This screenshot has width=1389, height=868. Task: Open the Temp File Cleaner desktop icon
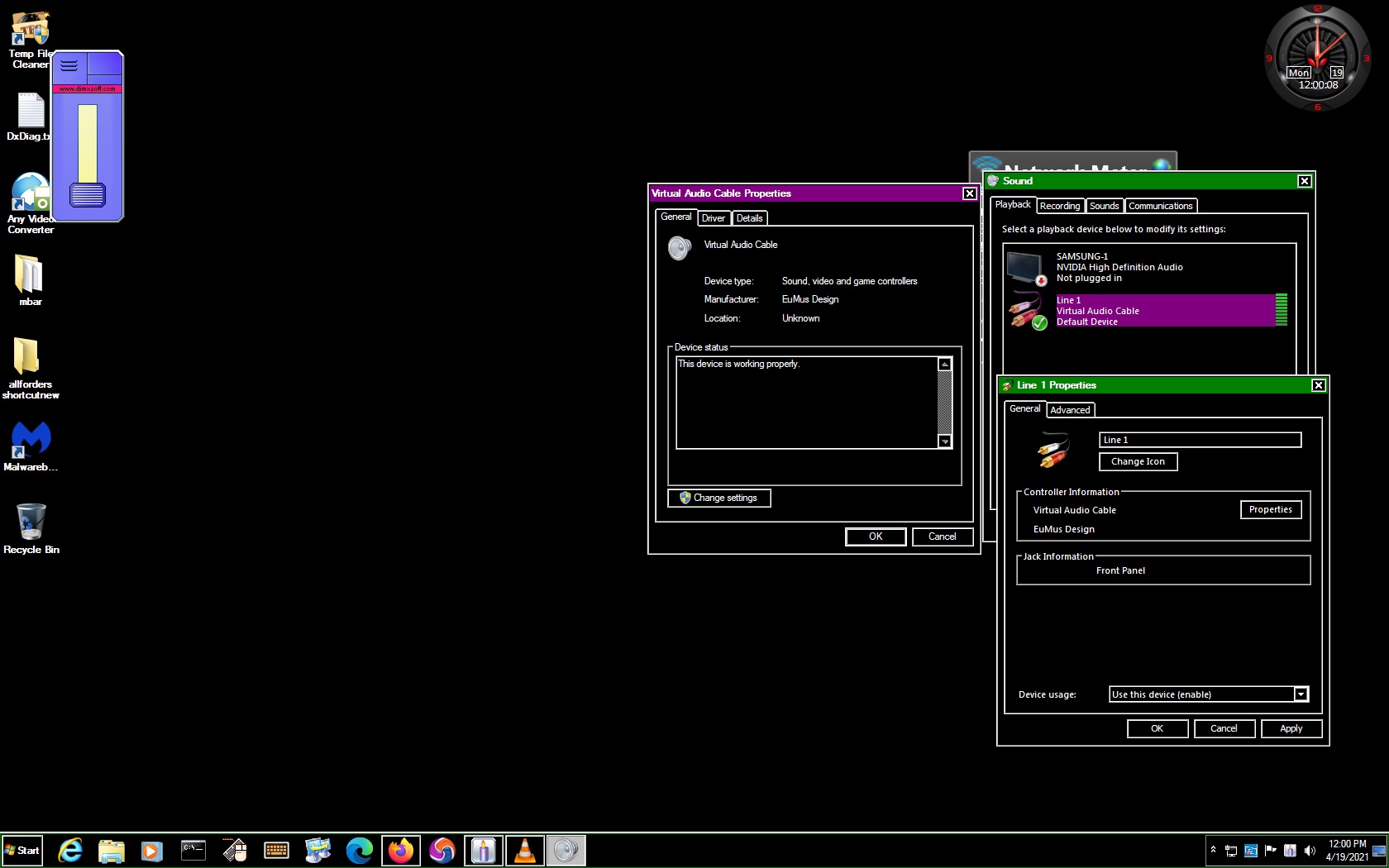[30, 40]
